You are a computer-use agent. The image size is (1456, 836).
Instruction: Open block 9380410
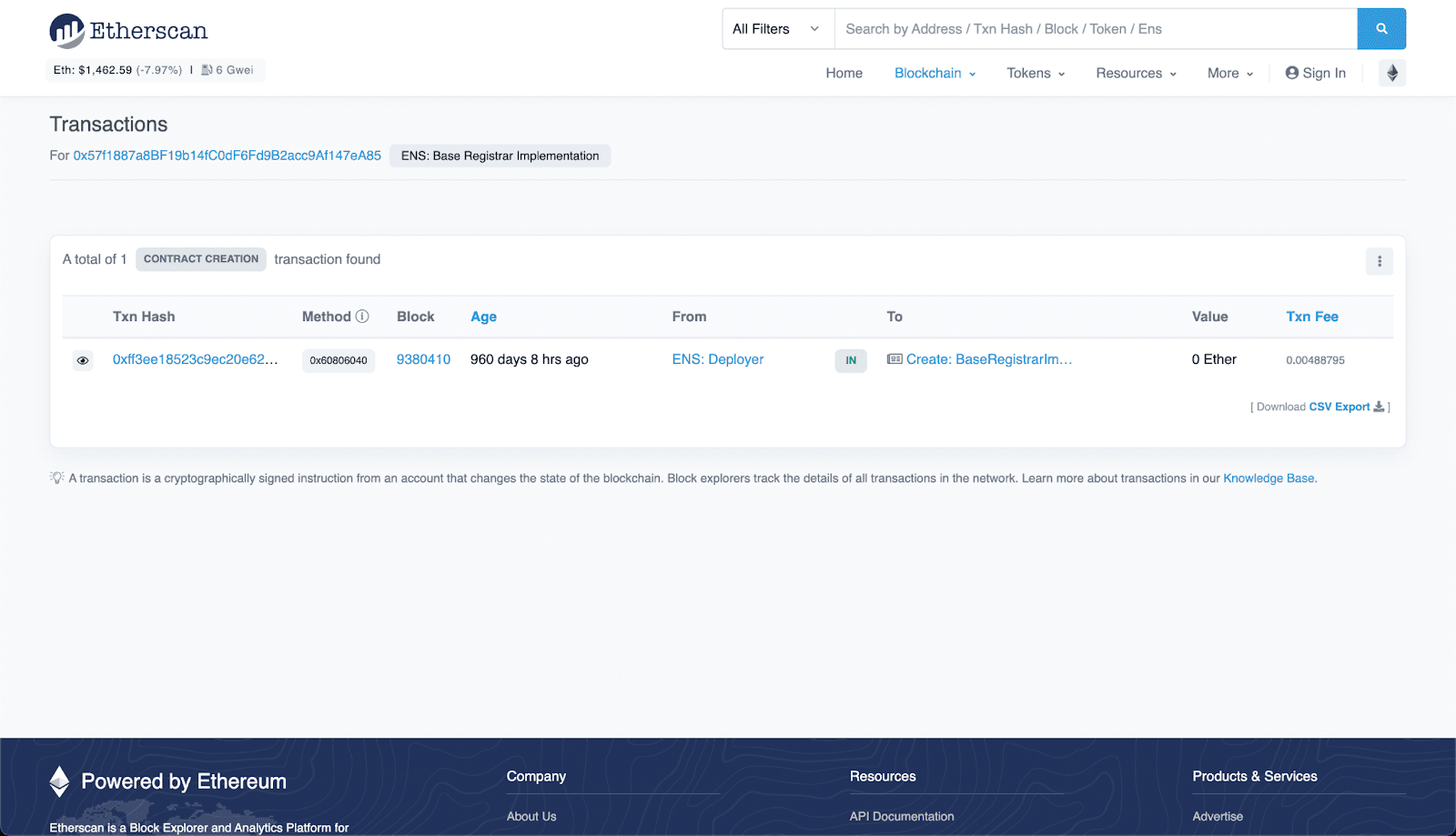pos(423,359)
